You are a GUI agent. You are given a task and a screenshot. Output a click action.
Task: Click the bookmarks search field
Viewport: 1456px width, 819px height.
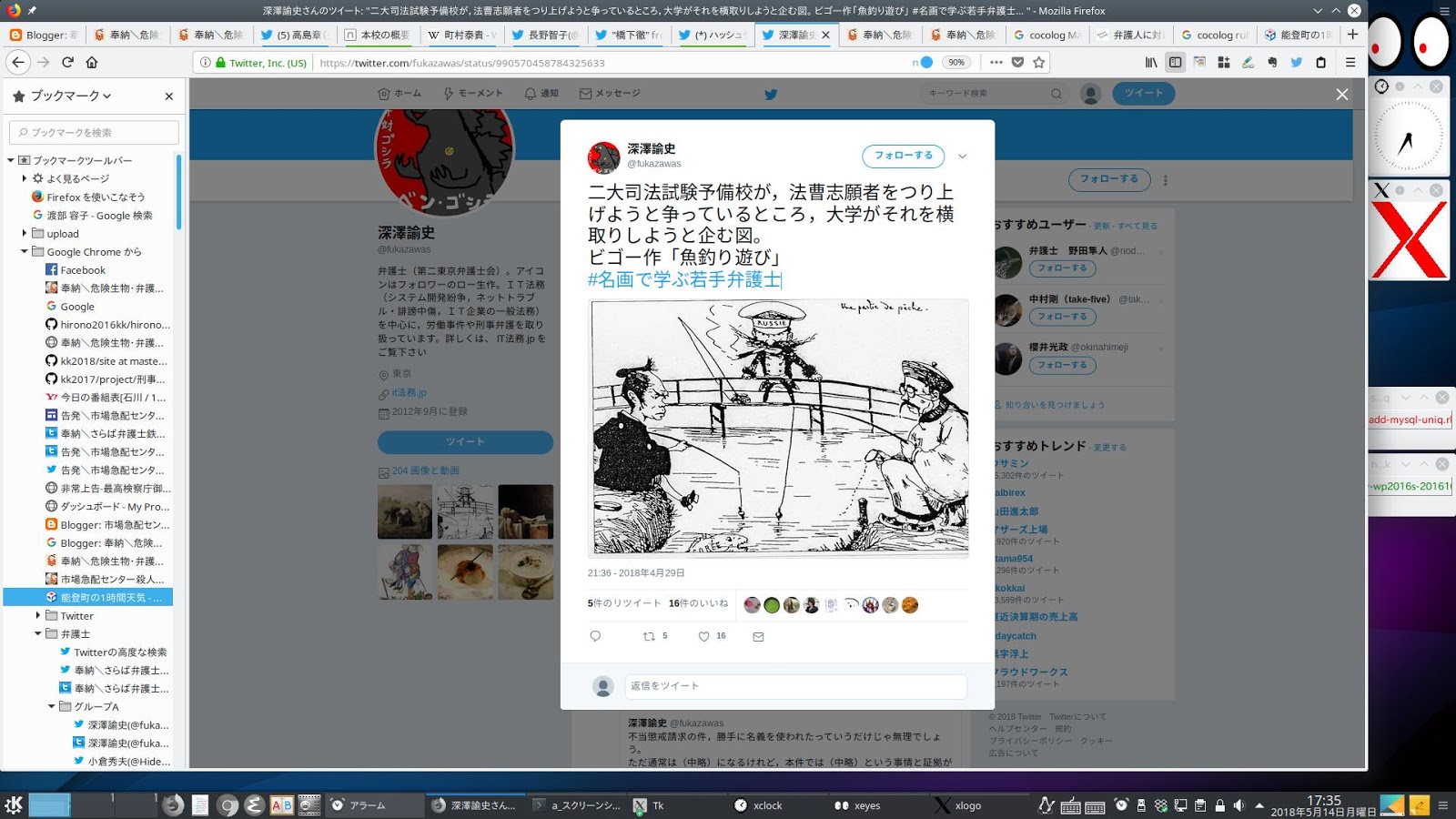95,132
